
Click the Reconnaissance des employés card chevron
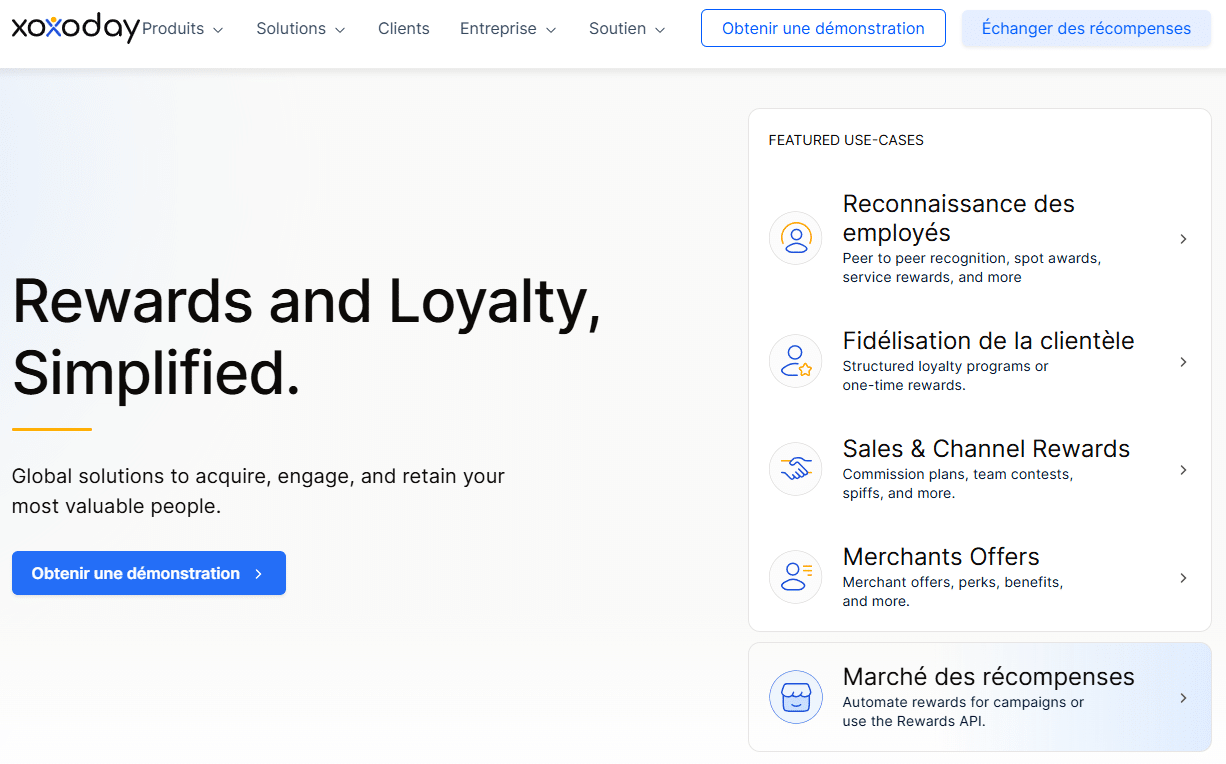pos(1183,239)
